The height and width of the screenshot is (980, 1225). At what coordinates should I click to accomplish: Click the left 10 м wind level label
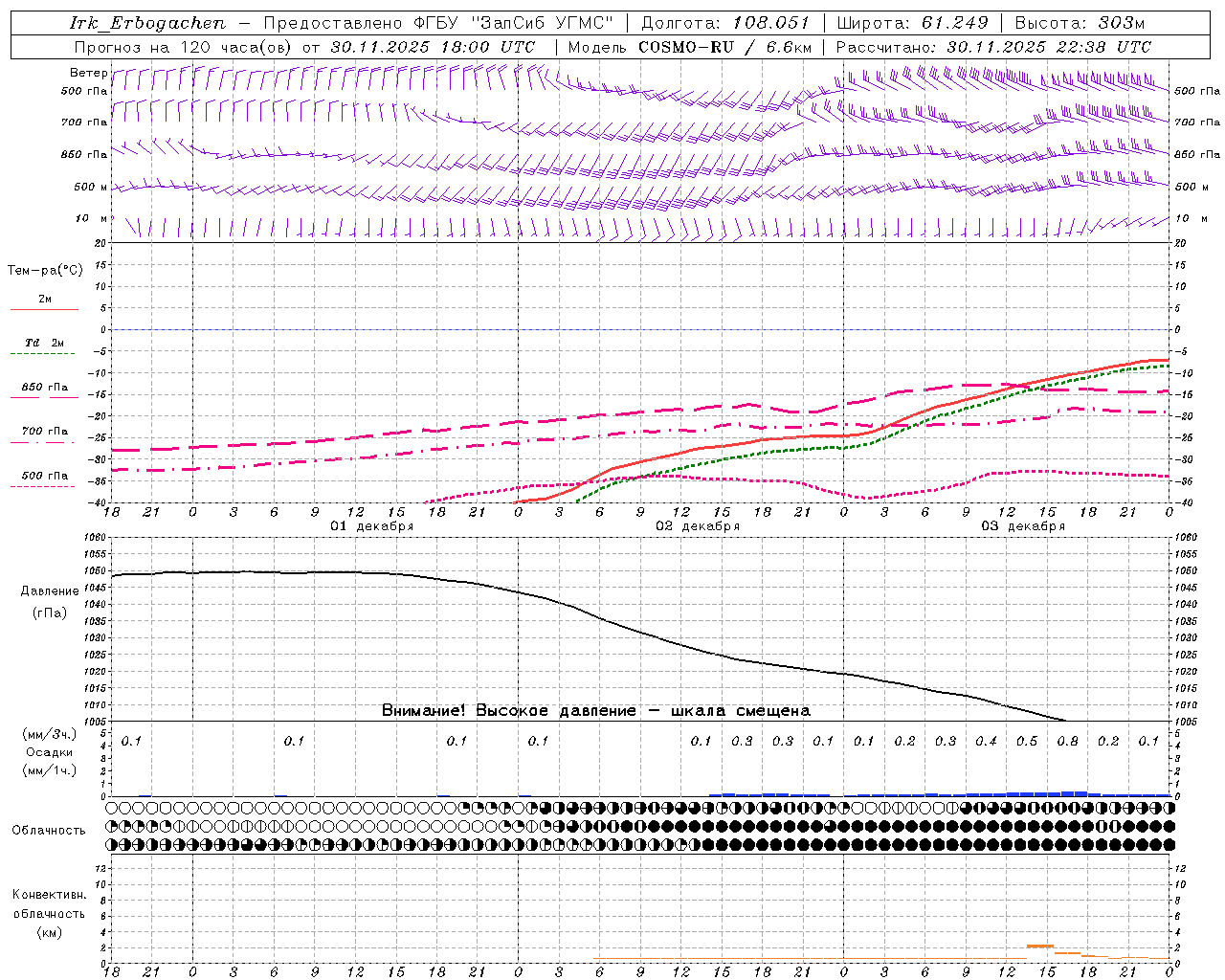coord(91,218)
